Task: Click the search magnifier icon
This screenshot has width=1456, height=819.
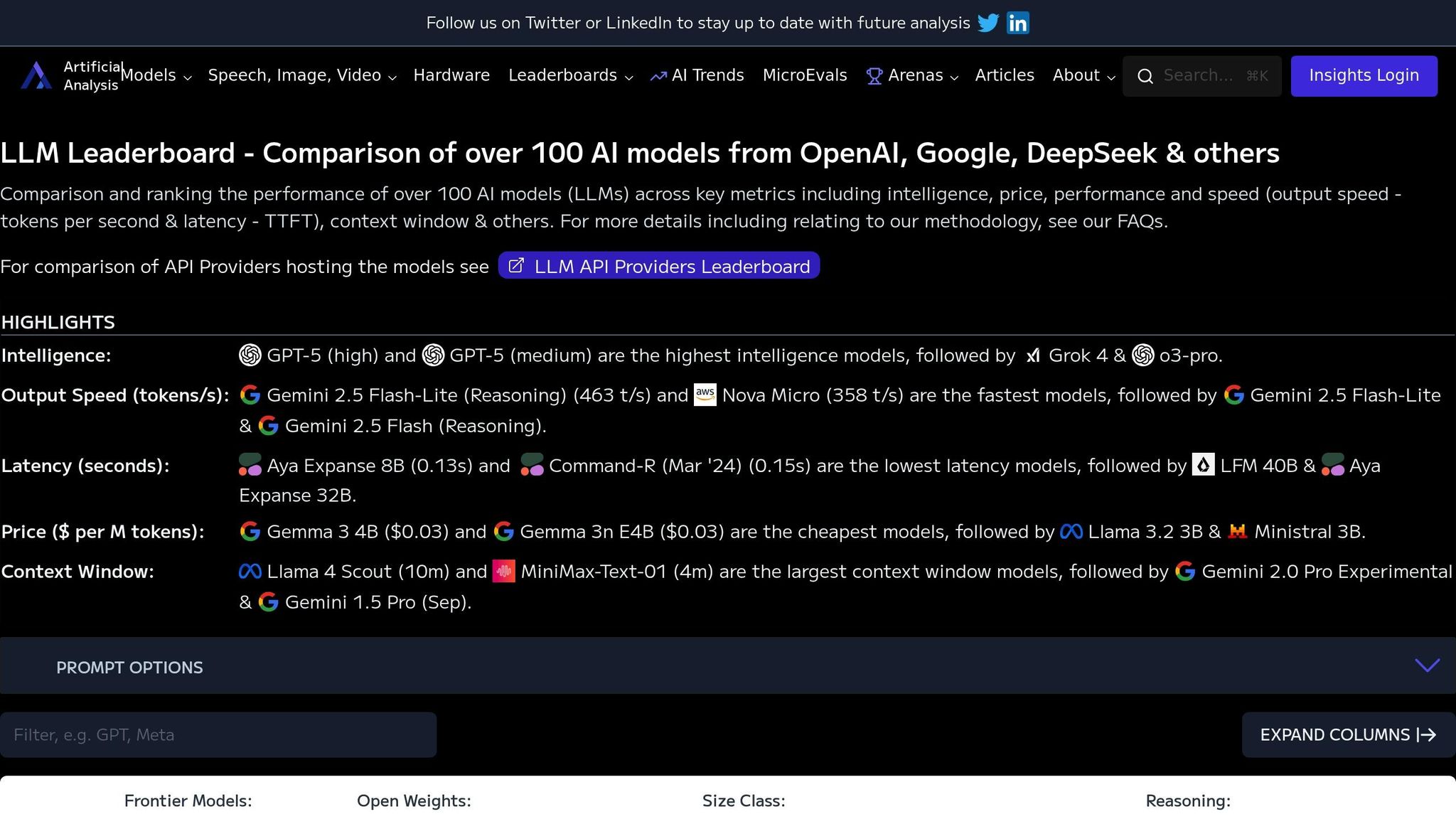Action: (1145, 76)
